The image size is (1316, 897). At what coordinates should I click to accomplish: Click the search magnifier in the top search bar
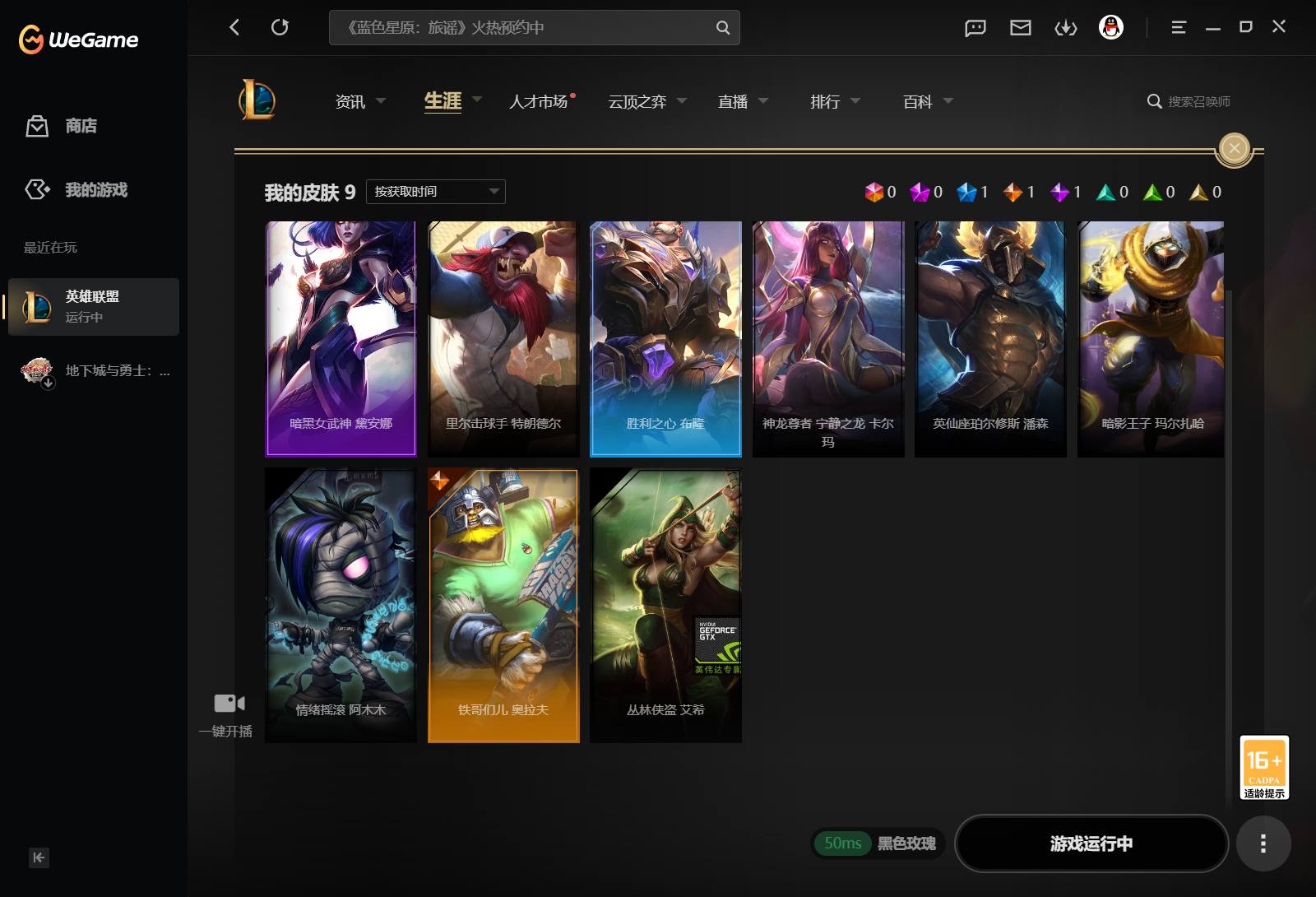(x=723, y=27)
